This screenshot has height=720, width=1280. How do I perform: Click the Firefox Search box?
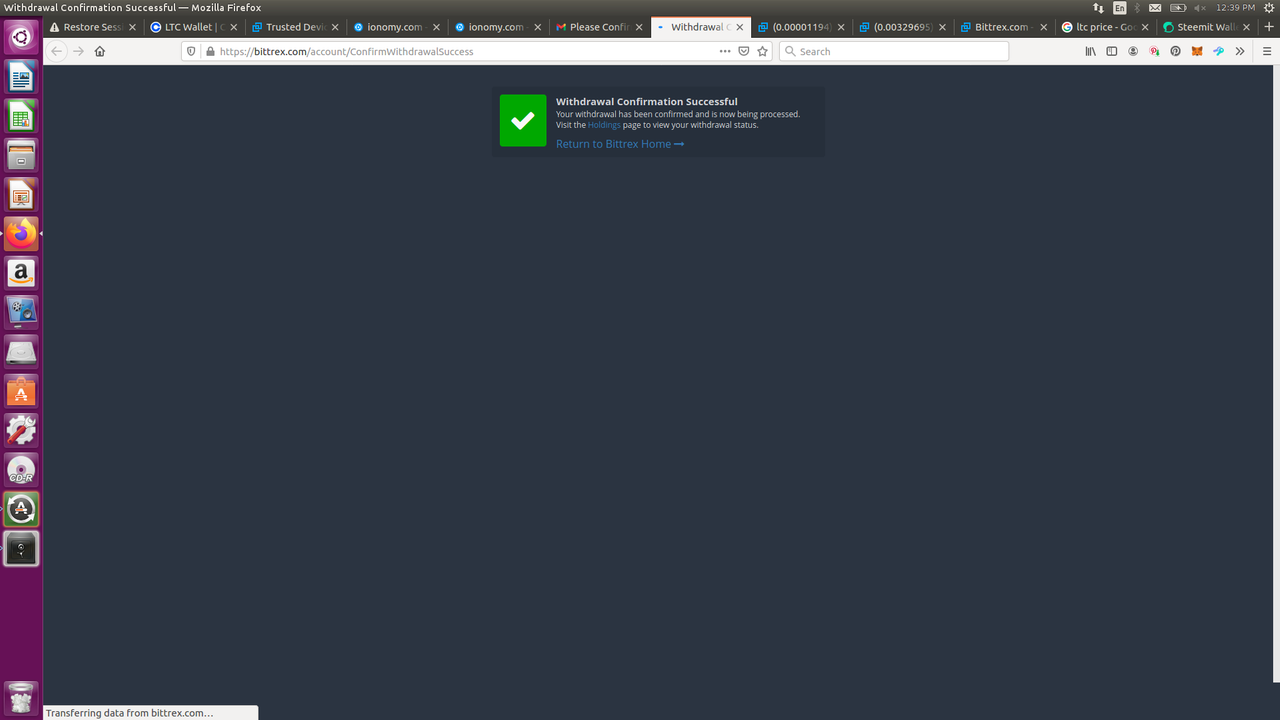coord(894,51)
